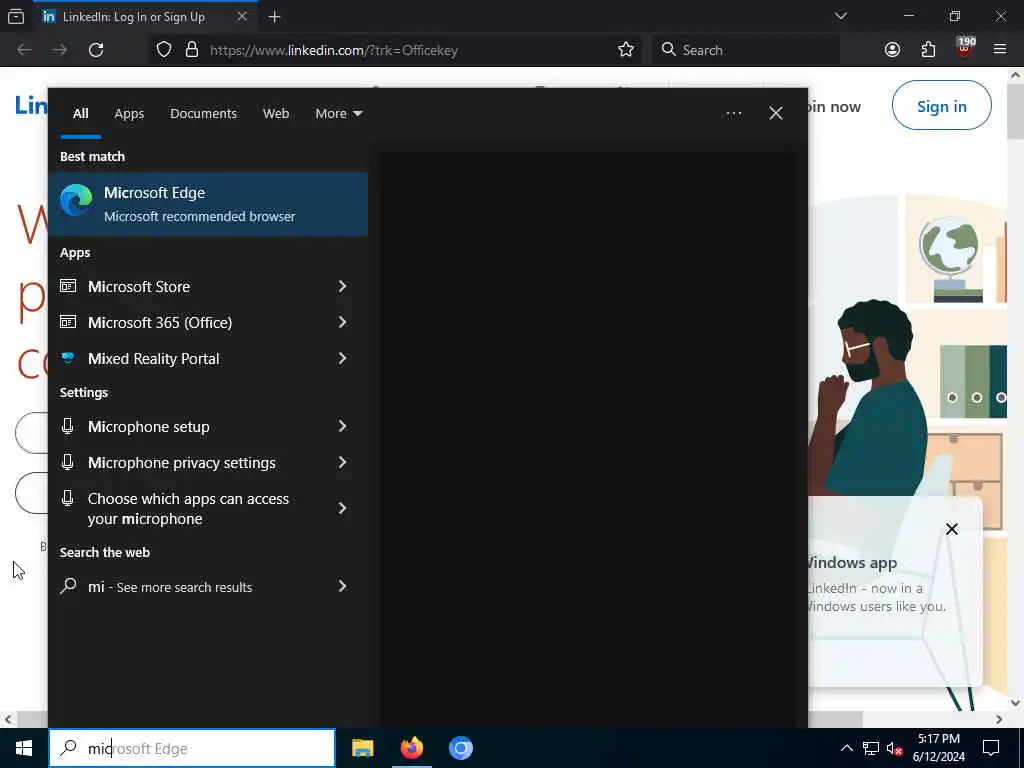Switch to the All search tab
The image size is (1024, 768).
pyautogui.click(x=80, y=113)
